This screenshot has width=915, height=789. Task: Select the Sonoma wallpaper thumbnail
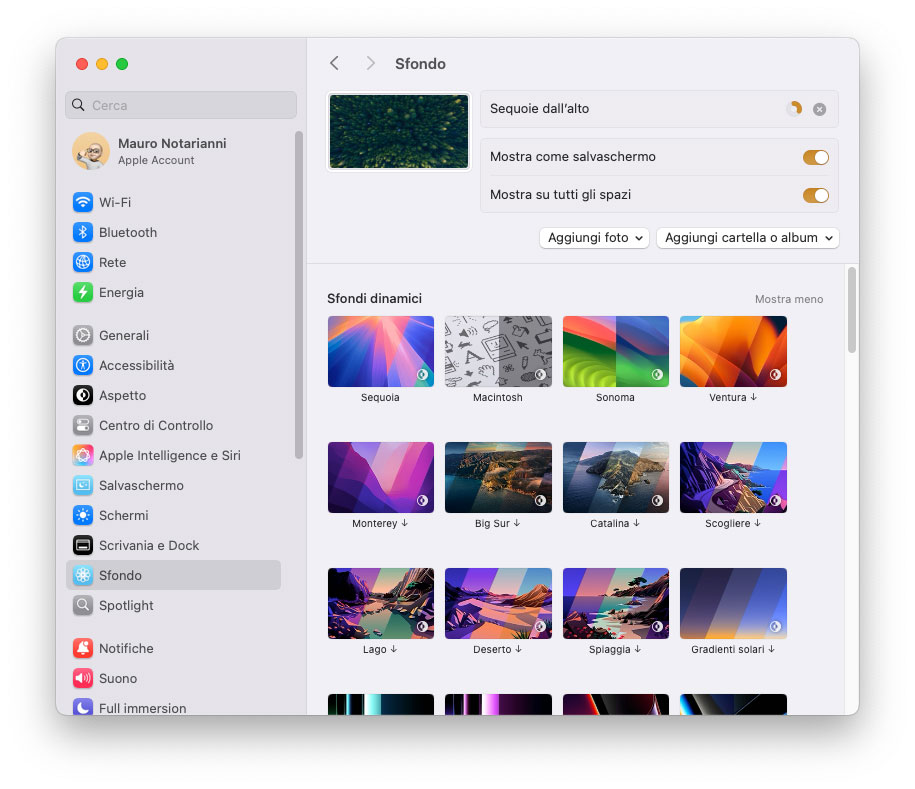[x=615, y=351]
